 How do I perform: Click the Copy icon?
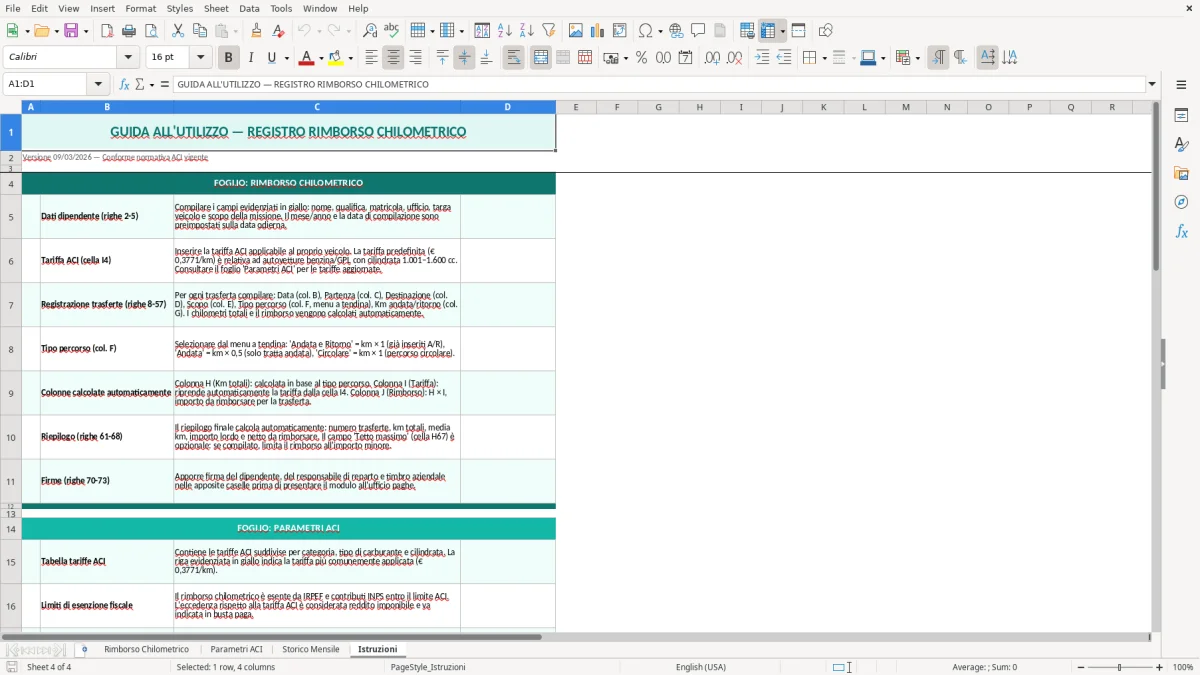pos(200,31)
